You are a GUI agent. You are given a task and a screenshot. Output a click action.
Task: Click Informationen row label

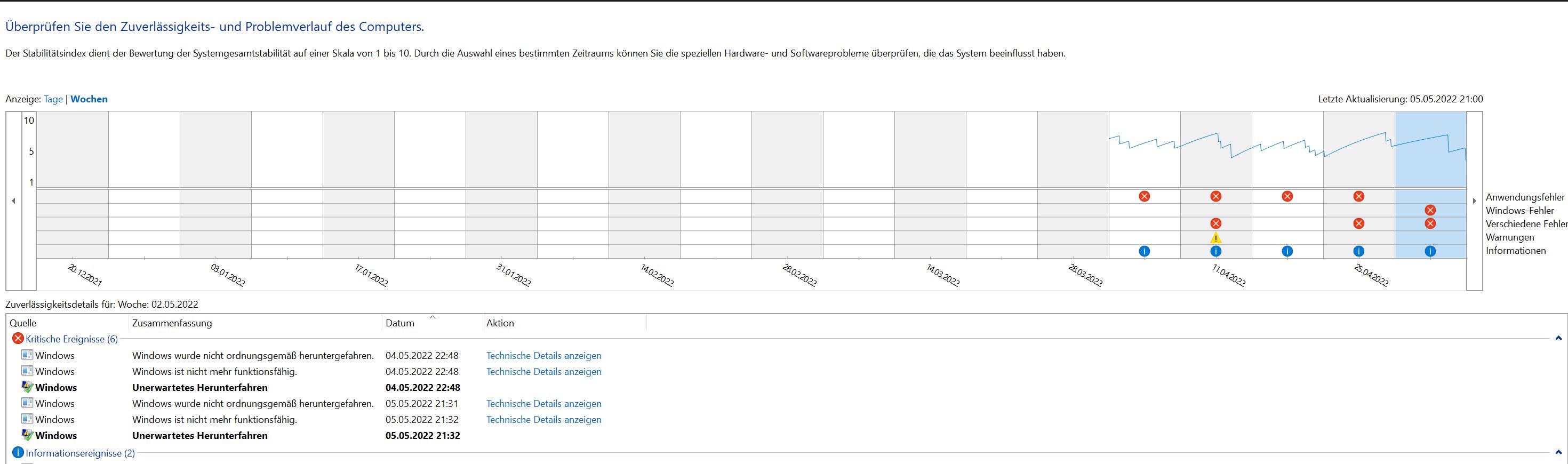pyautogui.click(x=1516, y=251)
